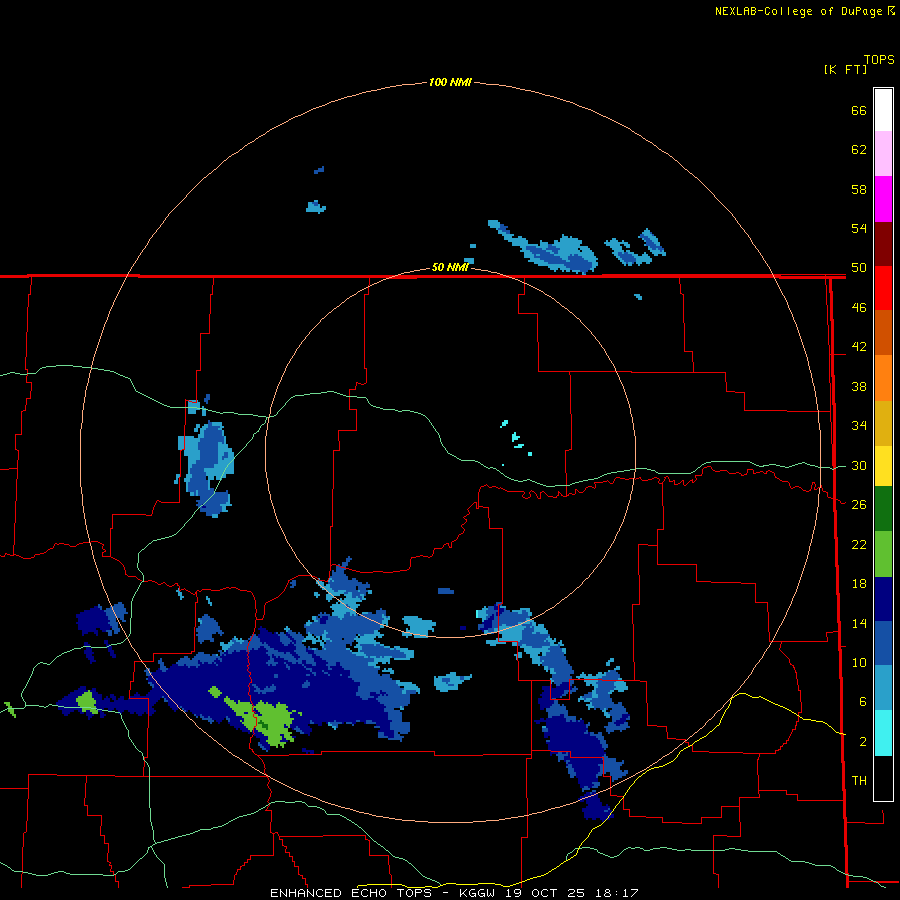Click the TOPS legend title
This screenshot has height=900, width=900.
[x=879, y=59]
